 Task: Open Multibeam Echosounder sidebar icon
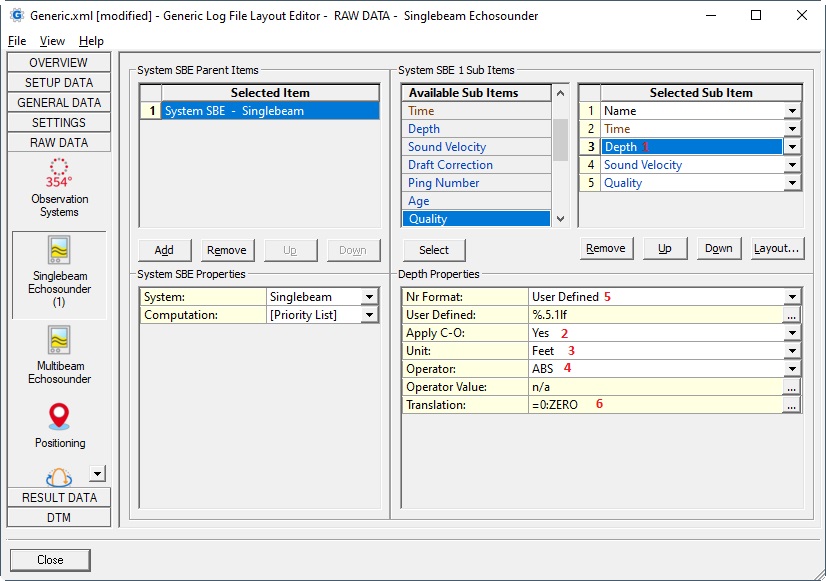(59, 340)
